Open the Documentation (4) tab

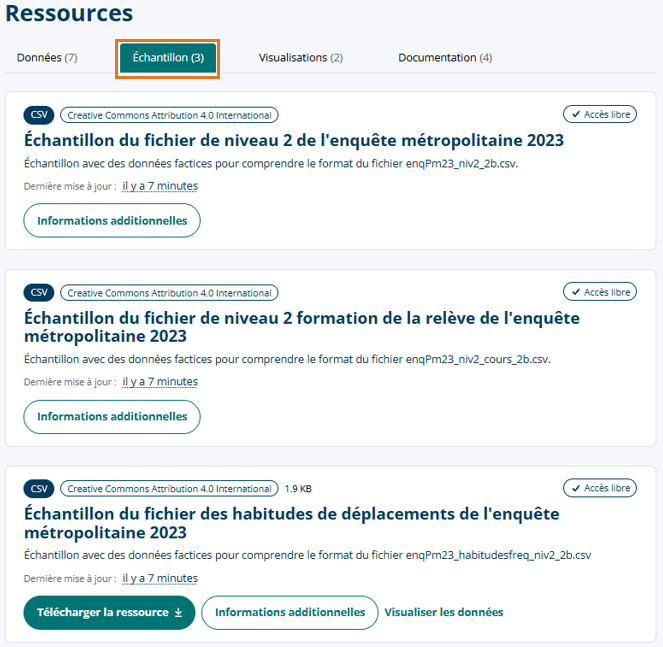point(445,58)
